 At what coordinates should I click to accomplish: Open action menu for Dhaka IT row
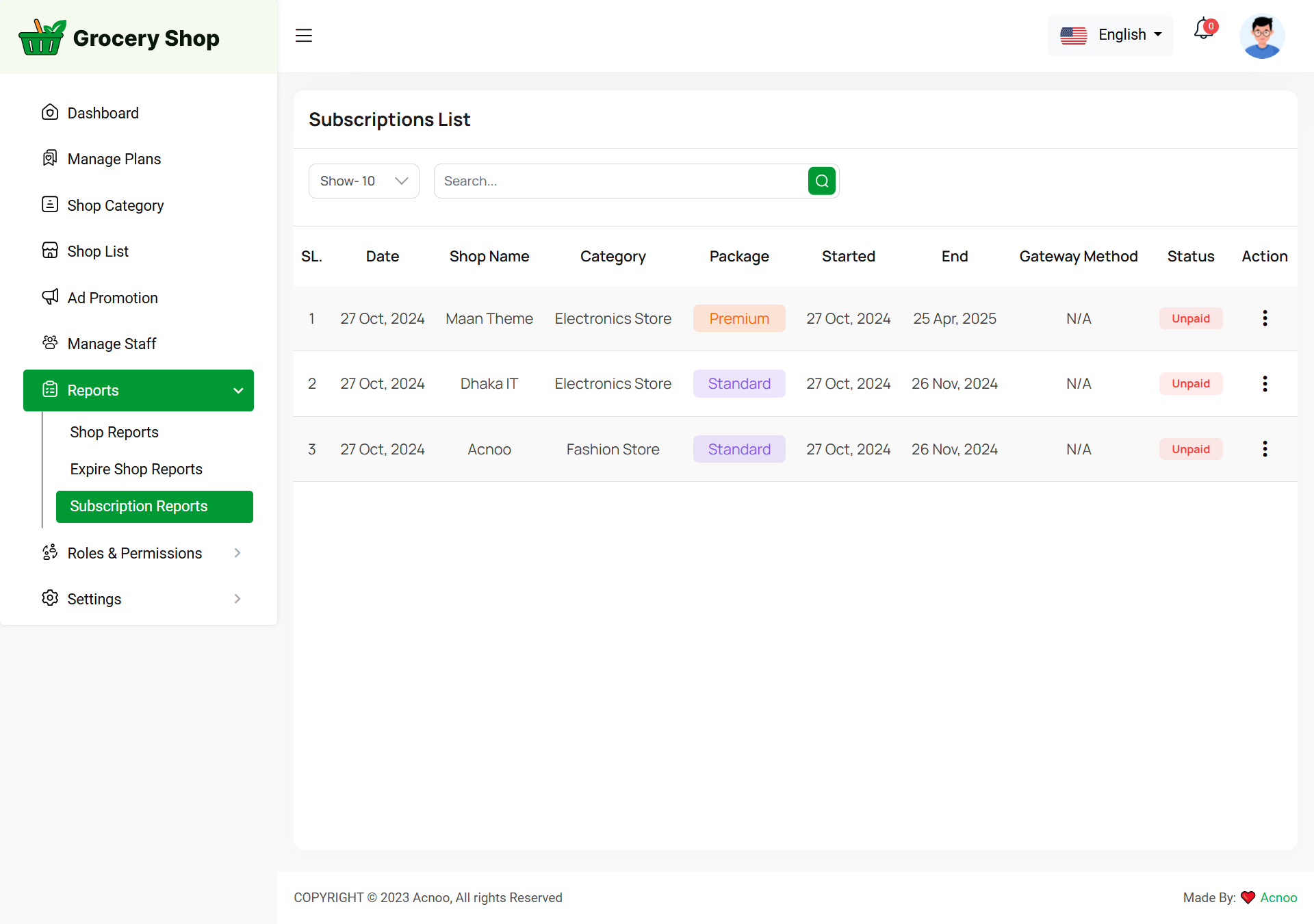click(1264, 384)
